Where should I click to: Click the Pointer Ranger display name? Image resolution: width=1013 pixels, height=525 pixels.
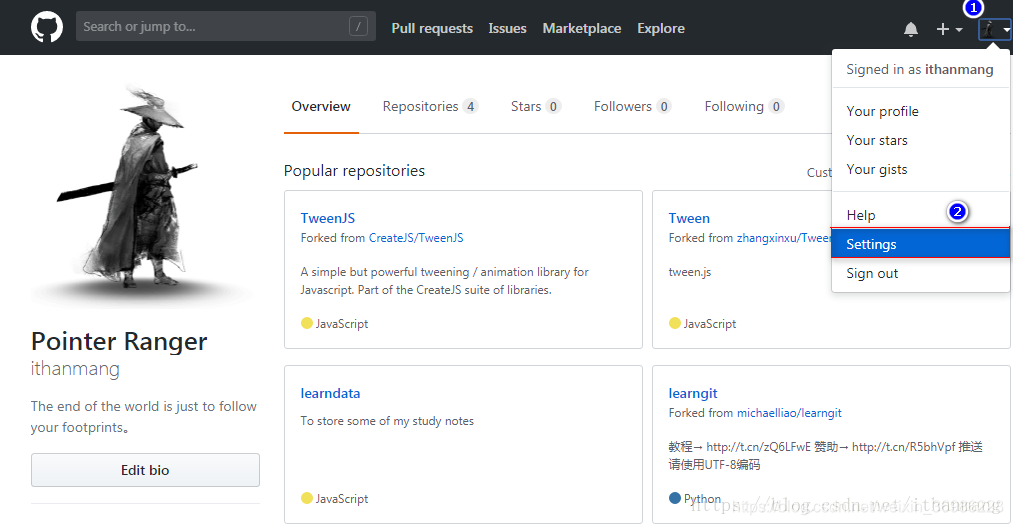119,341
